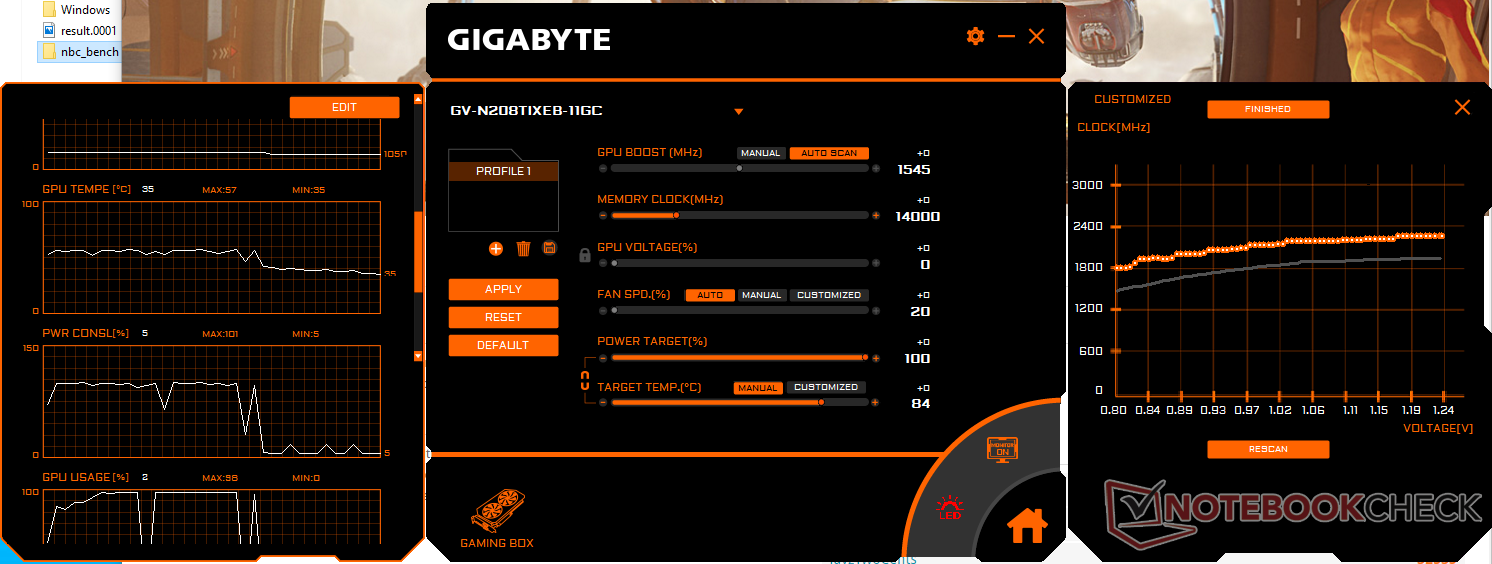1492x564 pixels.
Task: Click the PWR CONSU graph label
Action: pos(86,333)
